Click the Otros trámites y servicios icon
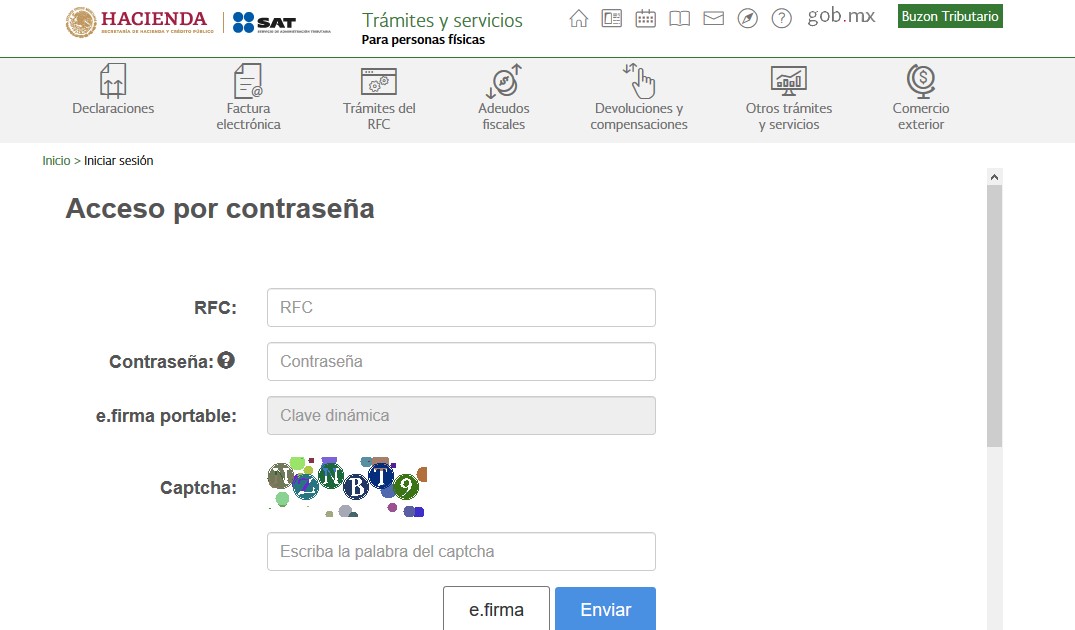 click(788, 81)
